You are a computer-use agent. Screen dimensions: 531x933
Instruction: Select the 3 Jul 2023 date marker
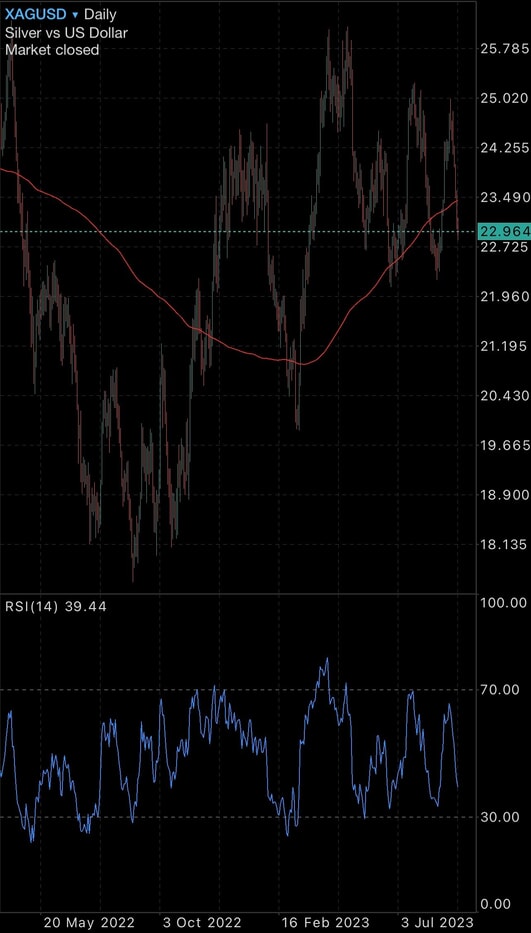click(x=435, y=922)
